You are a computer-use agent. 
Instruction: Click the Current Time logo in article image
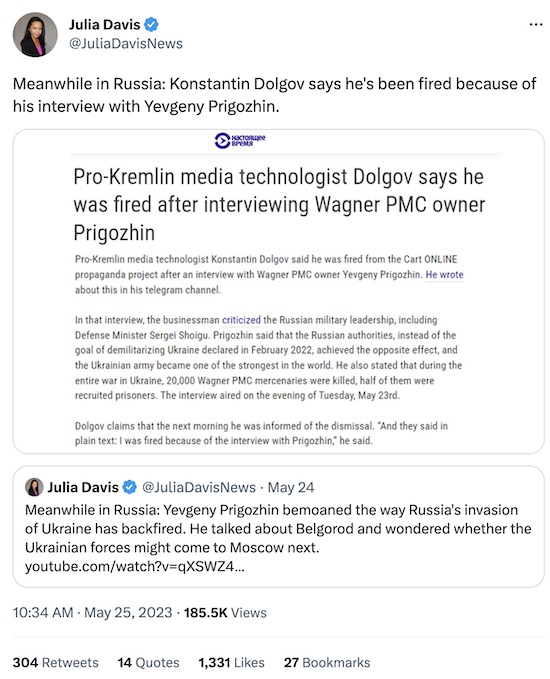click(x=239, y=140)
